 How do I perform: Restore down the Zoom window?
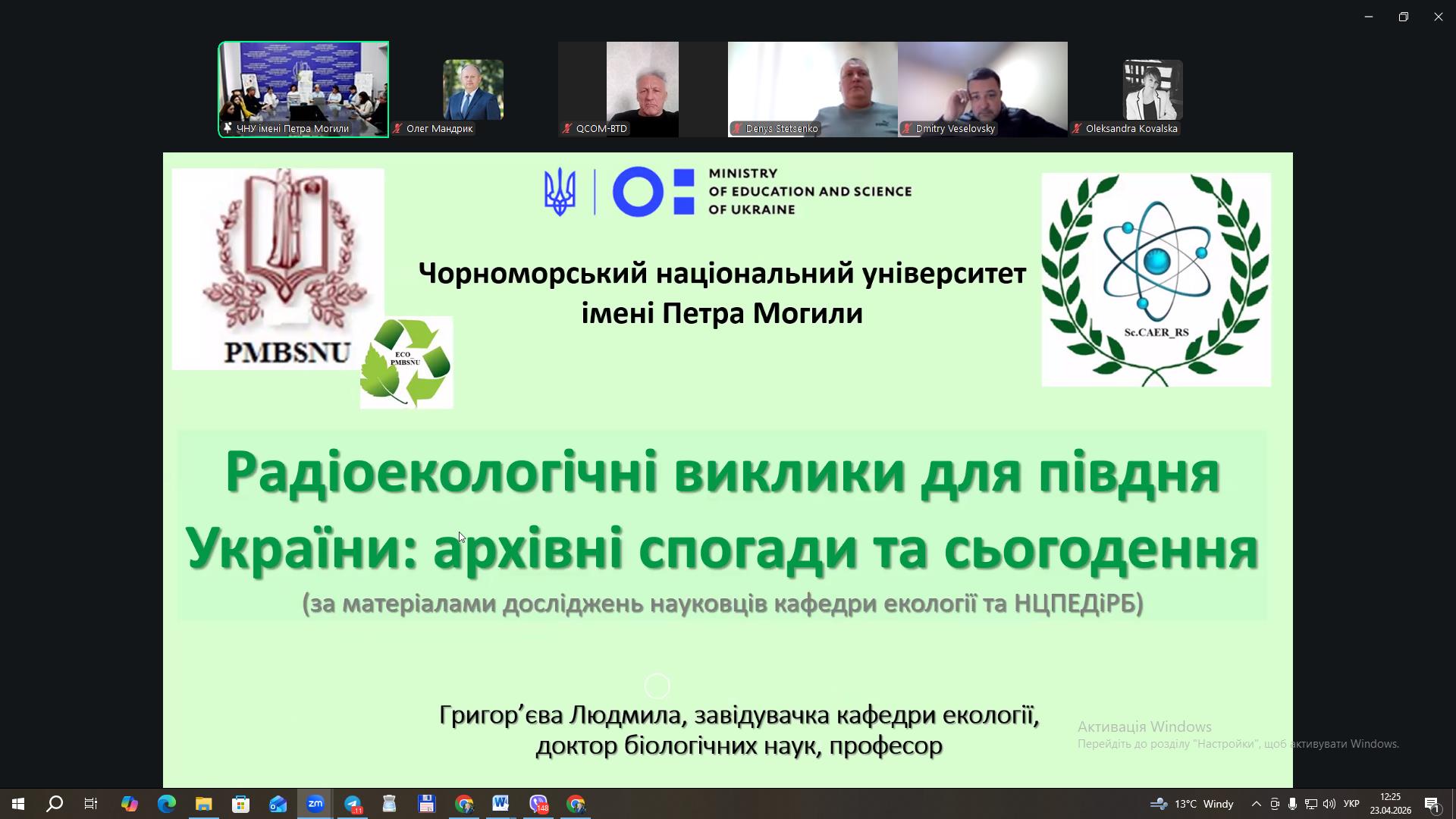pyautogui.click(x=1404, y=17)
